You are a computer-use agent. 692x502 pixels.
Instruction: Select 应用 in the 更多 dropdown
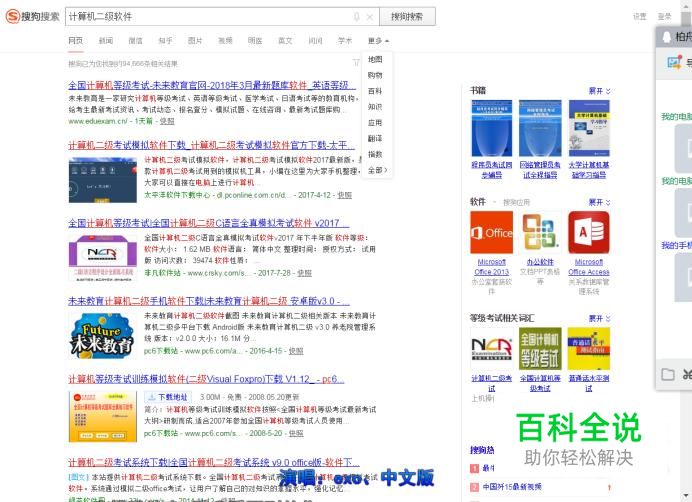click(x=375, y=123)
